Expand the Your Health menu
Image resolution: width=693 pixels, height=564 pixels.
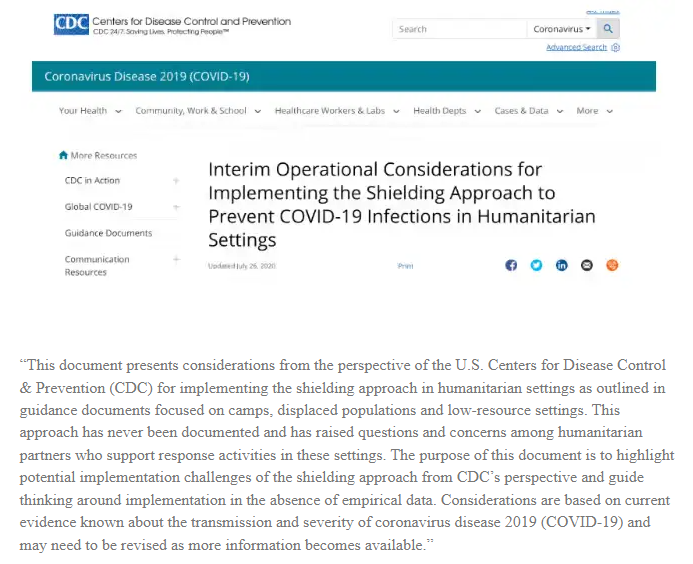point(90,111)
